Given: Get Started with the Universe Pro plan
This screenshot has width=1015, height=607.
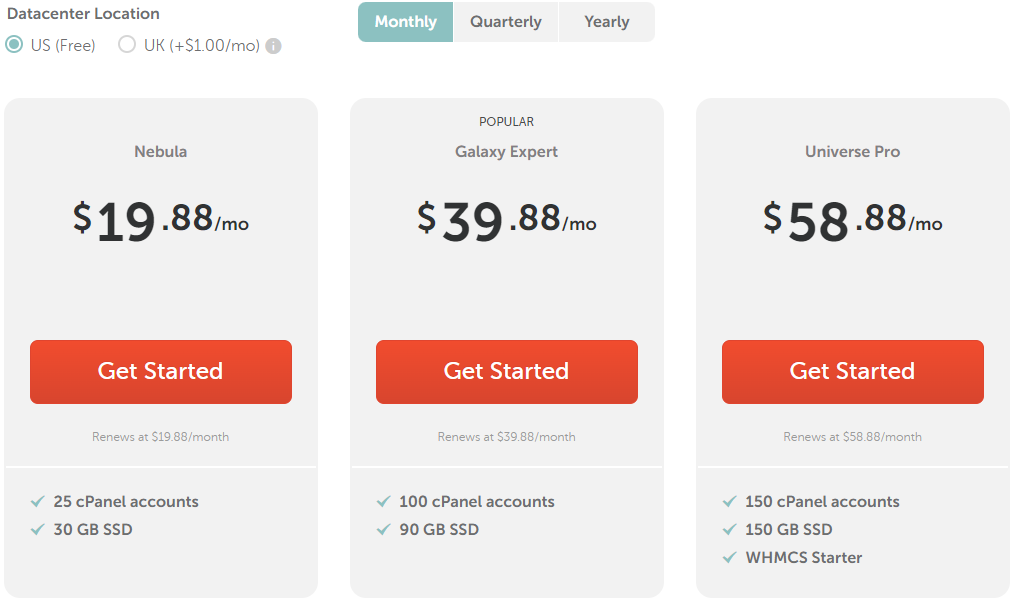Looking at the screenshot, I should click(x=853, y=372).
